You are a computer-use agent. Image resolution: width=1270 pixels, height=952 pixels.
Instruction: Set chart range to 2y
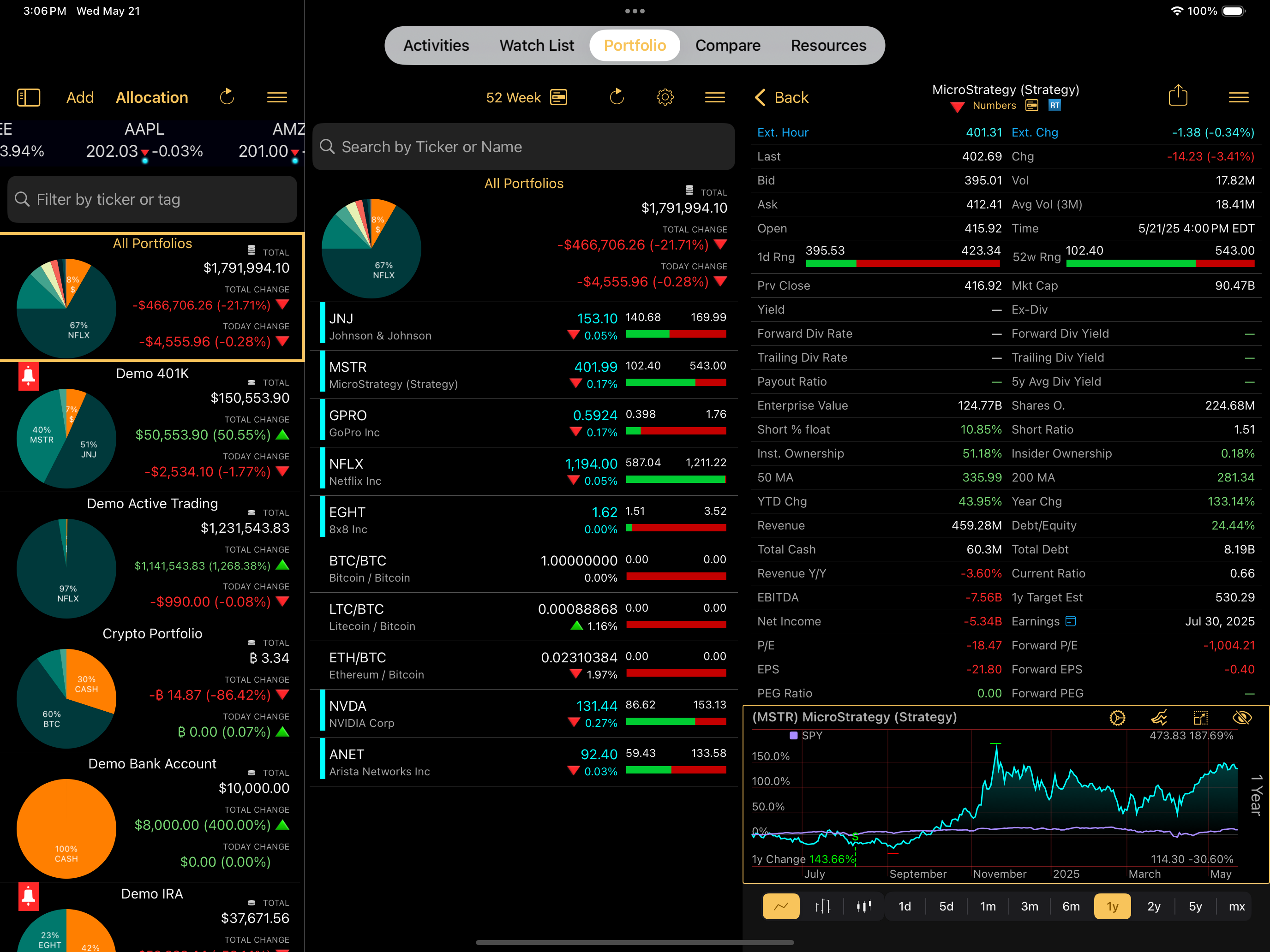[1154, 907]
